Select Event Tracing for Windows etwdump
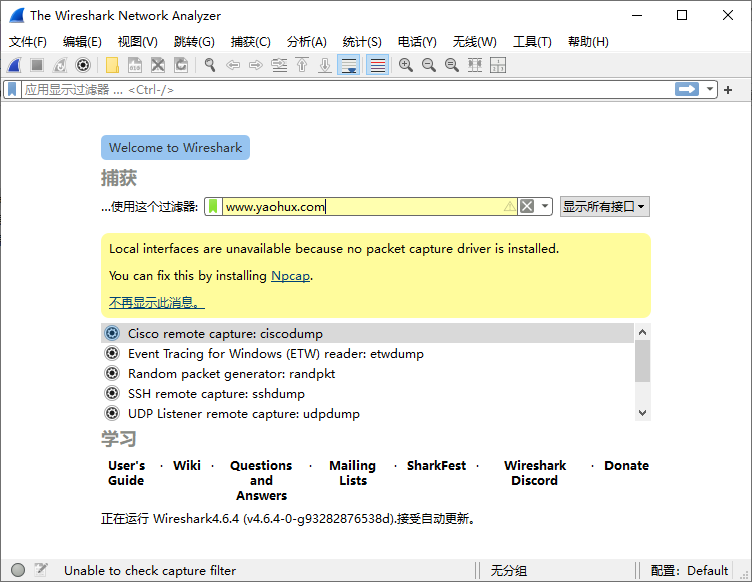Screen dimensions: 752x582 pos(367,353)
